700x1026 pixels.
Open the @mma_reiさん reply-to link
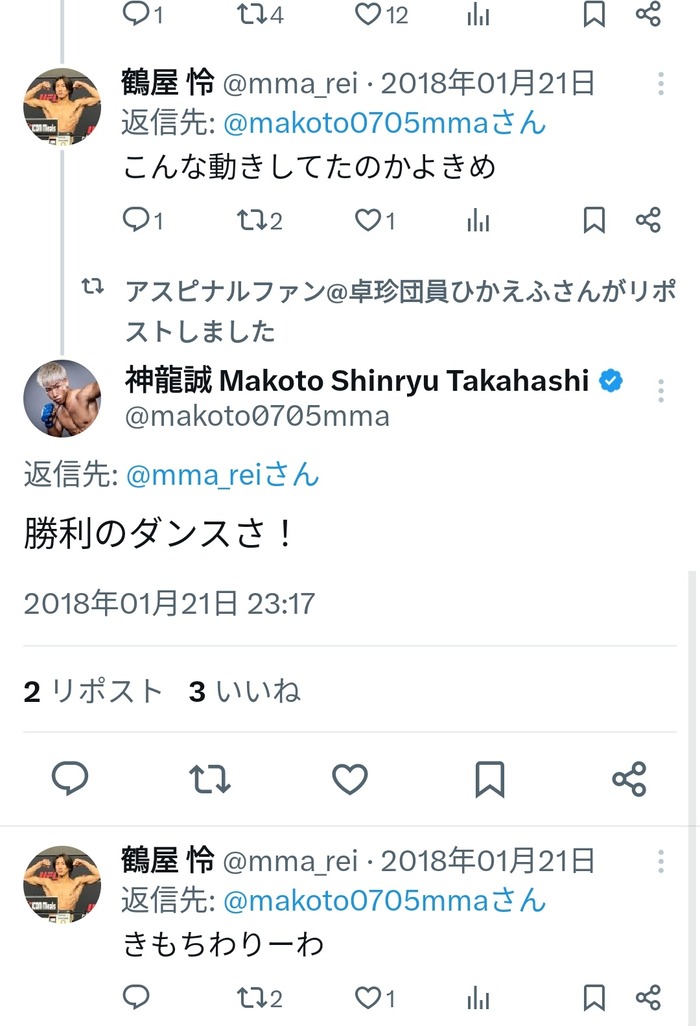pos(222,474)
